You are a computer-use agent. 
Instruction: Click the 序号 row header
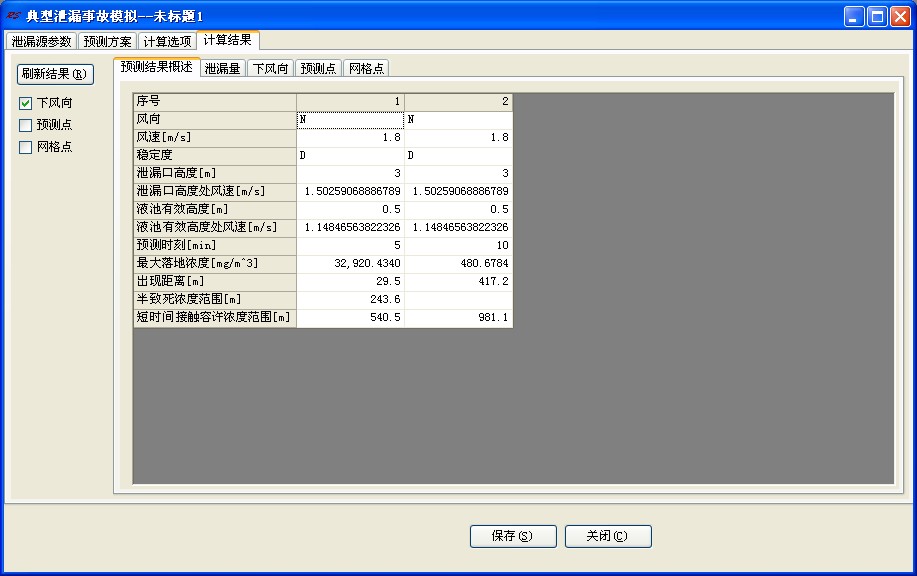(215, 102)
